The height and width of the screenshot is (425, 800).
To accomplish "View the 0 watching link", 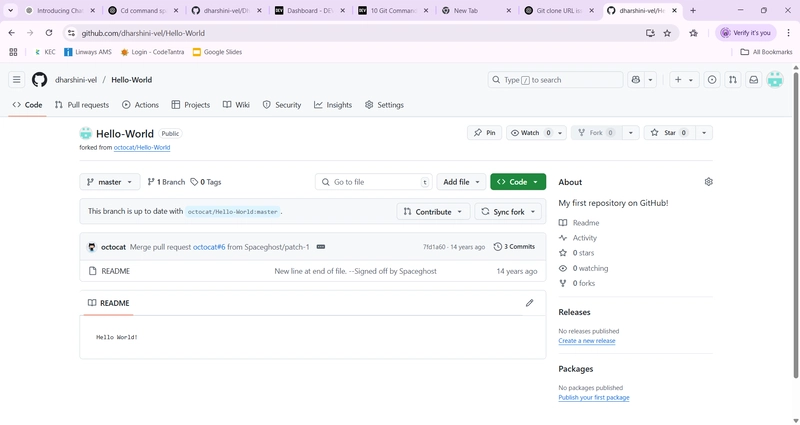I will [584, 268].
